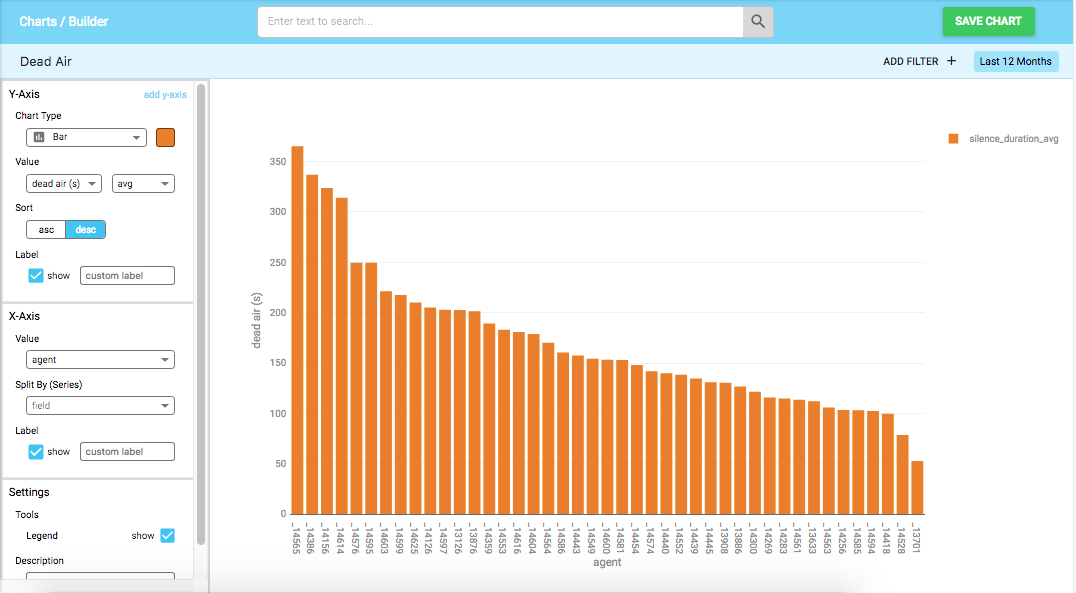Click the 14595 x-axis tick label
This screenshot has width=1076, height=593.
point(370,539)
